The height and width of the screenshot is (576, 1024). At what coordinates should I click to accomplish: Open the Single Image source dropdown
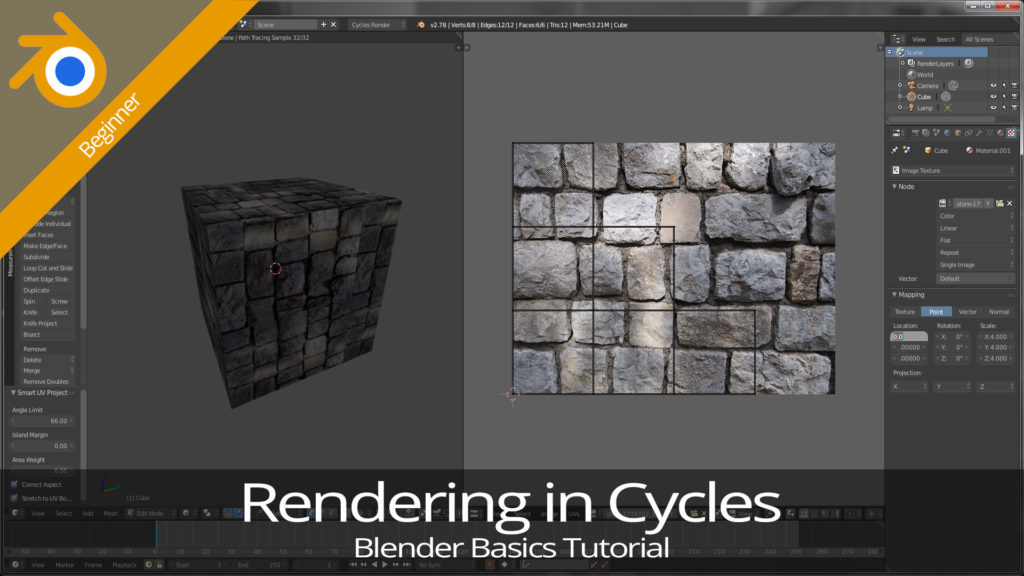pyautogui.click(x=976, y=265)
